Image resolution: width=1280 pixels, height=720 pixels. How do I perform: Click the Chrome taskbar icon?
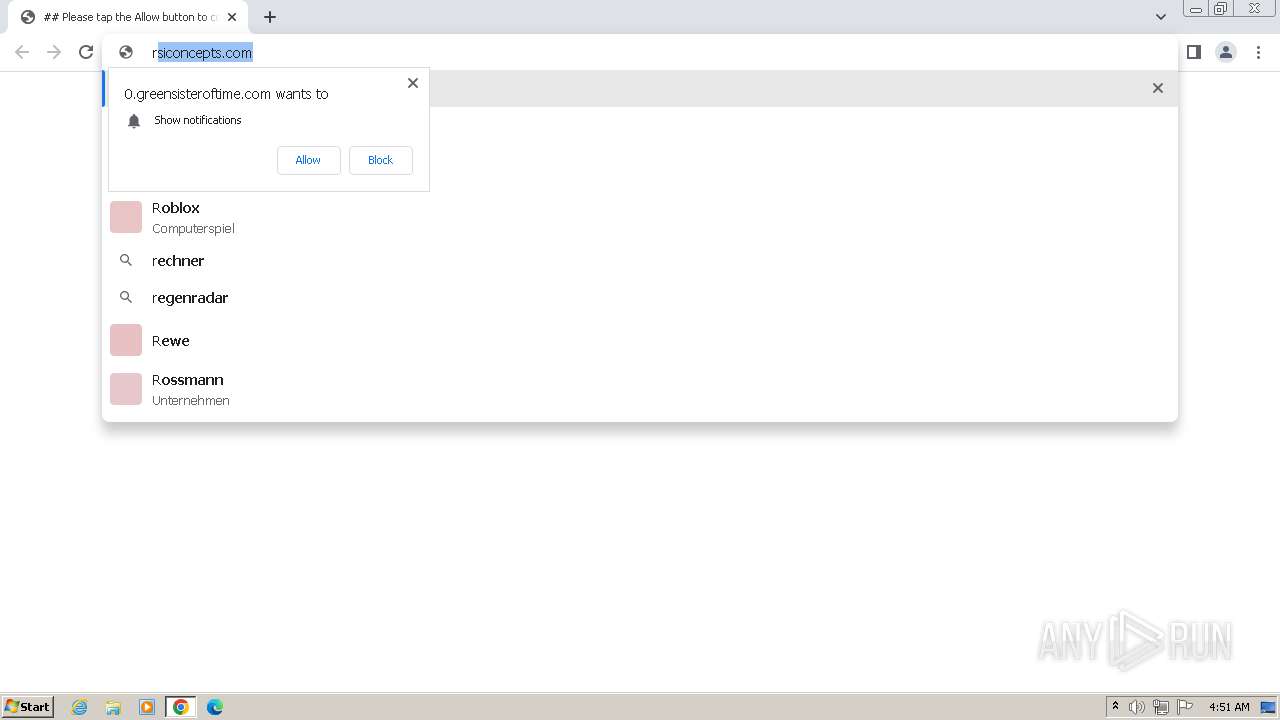coord(181,707)
